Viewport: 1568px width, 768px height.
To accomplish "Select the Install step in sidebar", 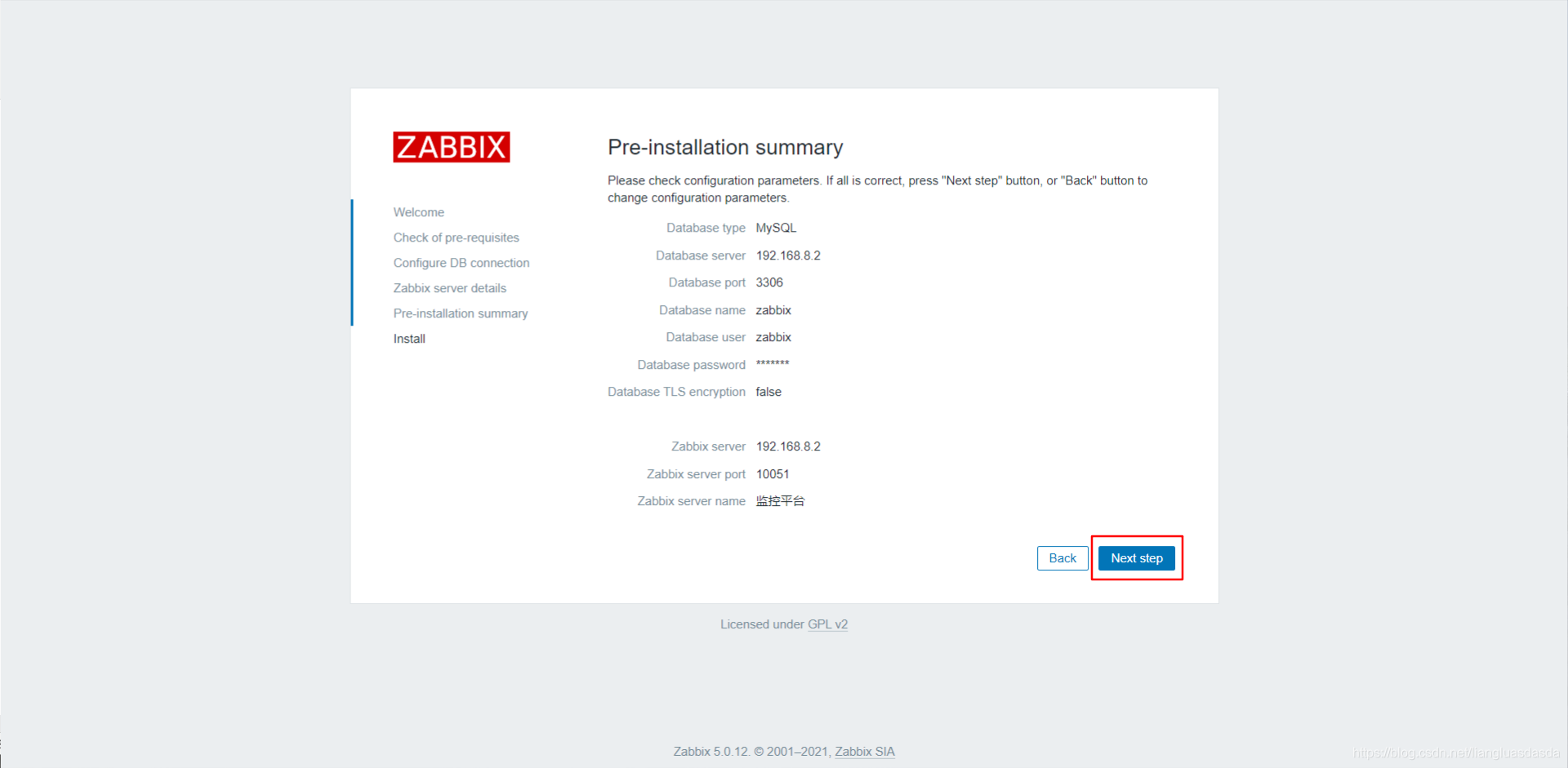I will [409, 339].
